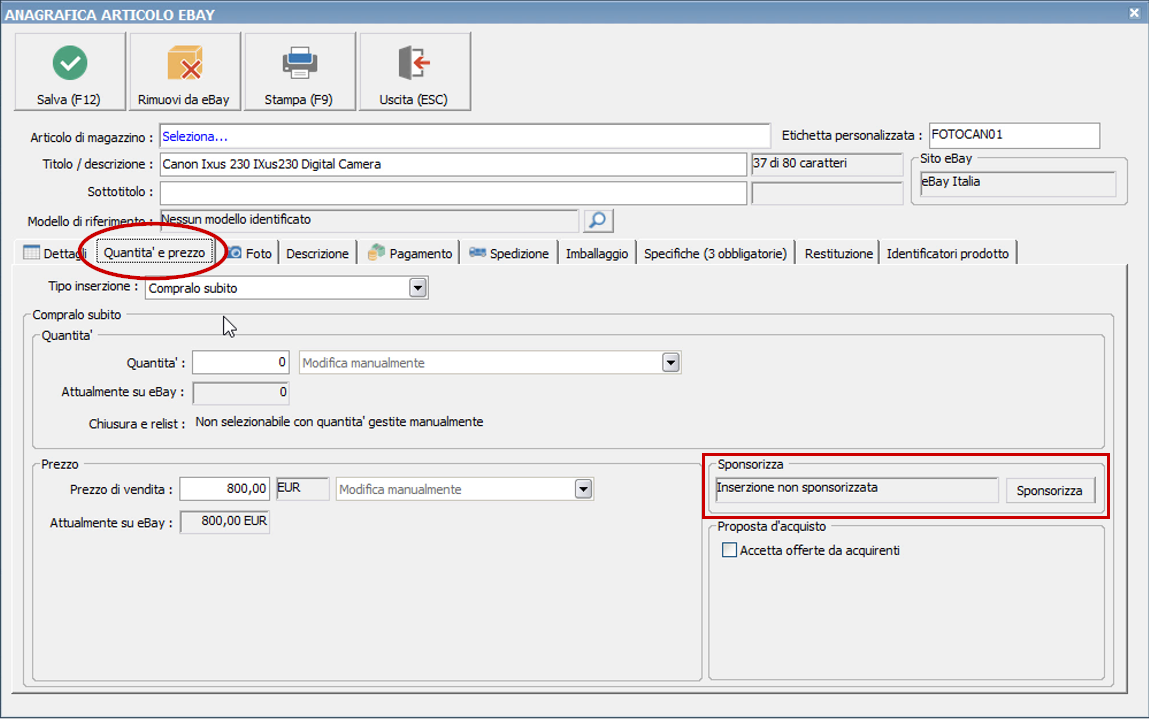Open the Spedizione tab
Screen dimensions: 1149x719
pyautogui.click(x=509, y=253)
